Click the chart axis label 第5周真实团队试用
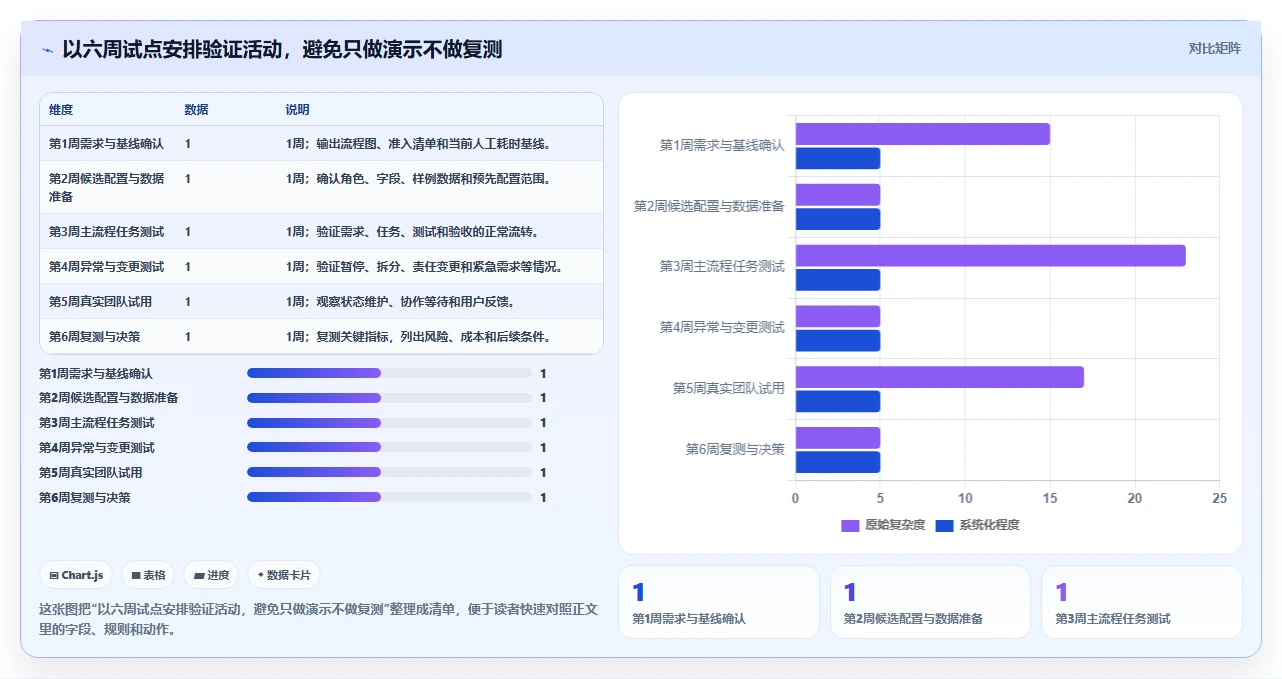The width and height of the screenshot is (1282, 679). (x=729, y=388)
